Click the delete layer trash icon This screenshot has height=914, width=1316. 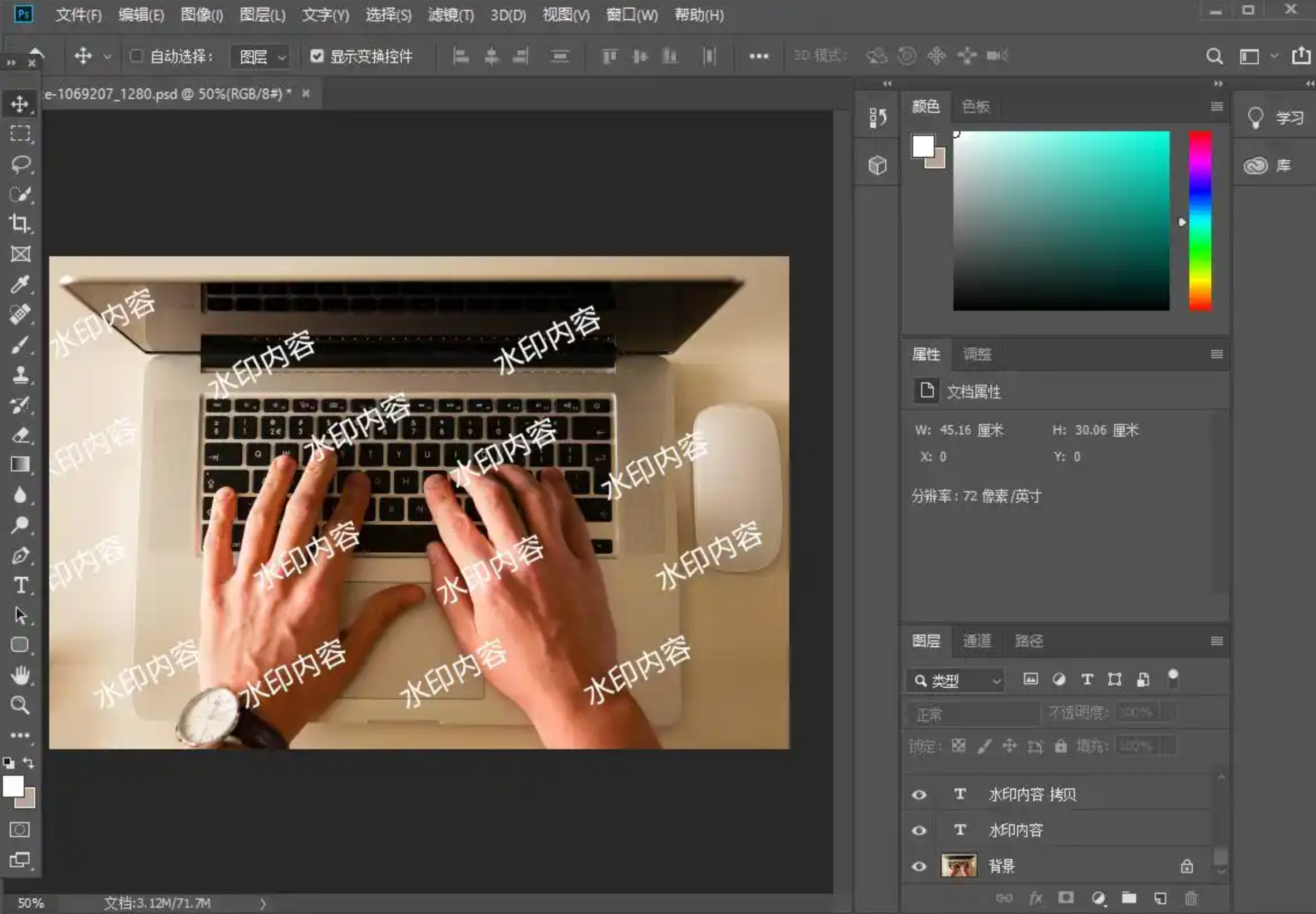click(x=1191, y=898)
